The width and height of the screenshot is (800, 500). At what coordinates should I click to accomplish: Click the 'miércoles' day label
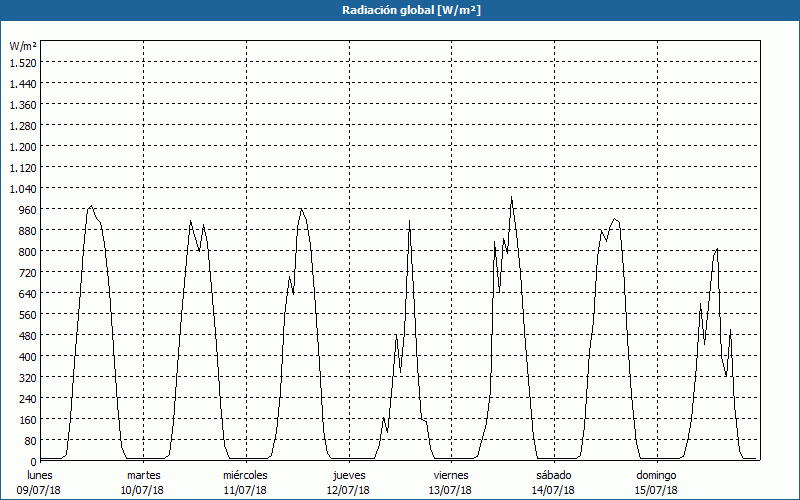[x=245, y=476]
